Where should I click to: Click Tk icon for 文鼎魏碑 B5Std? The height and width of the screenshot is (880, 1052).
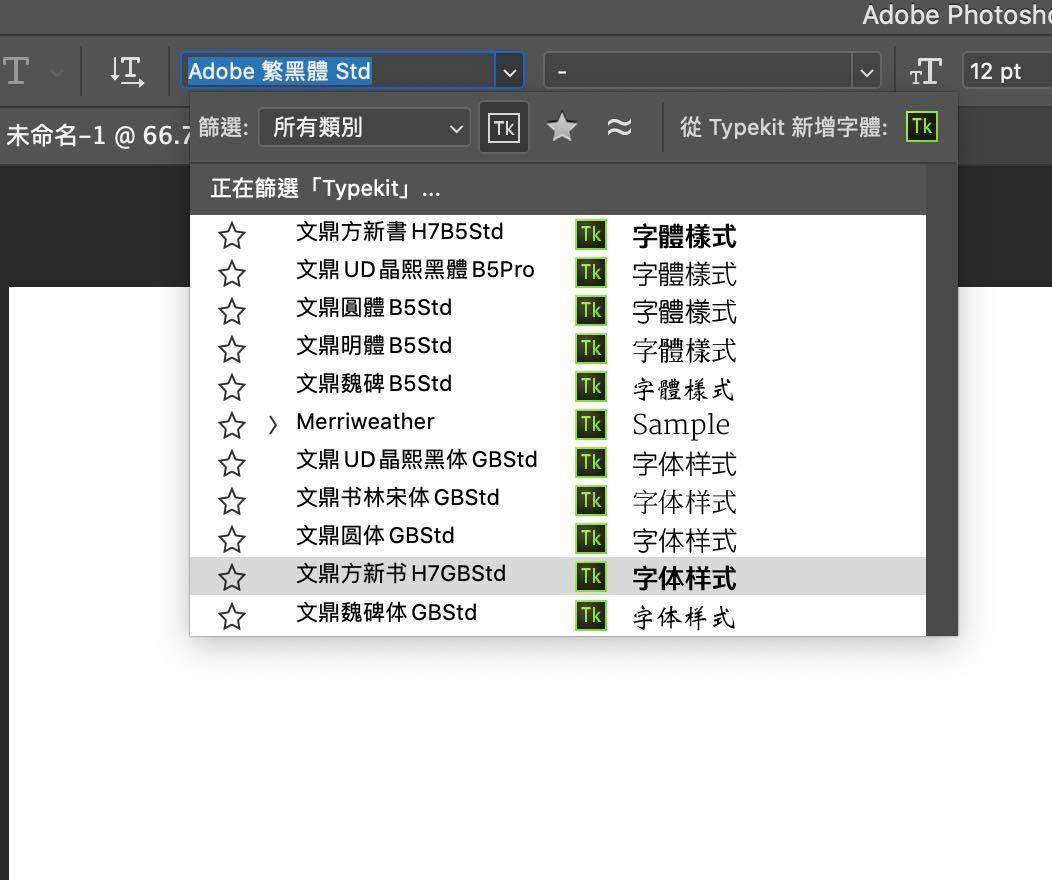591,386
